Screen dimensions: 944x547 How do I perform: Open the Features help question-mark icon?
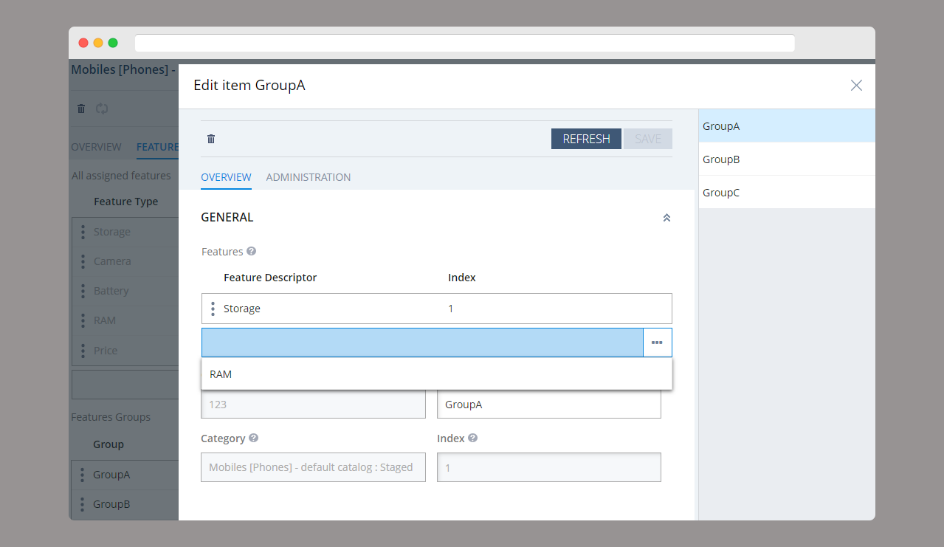[x=251, y=252]
